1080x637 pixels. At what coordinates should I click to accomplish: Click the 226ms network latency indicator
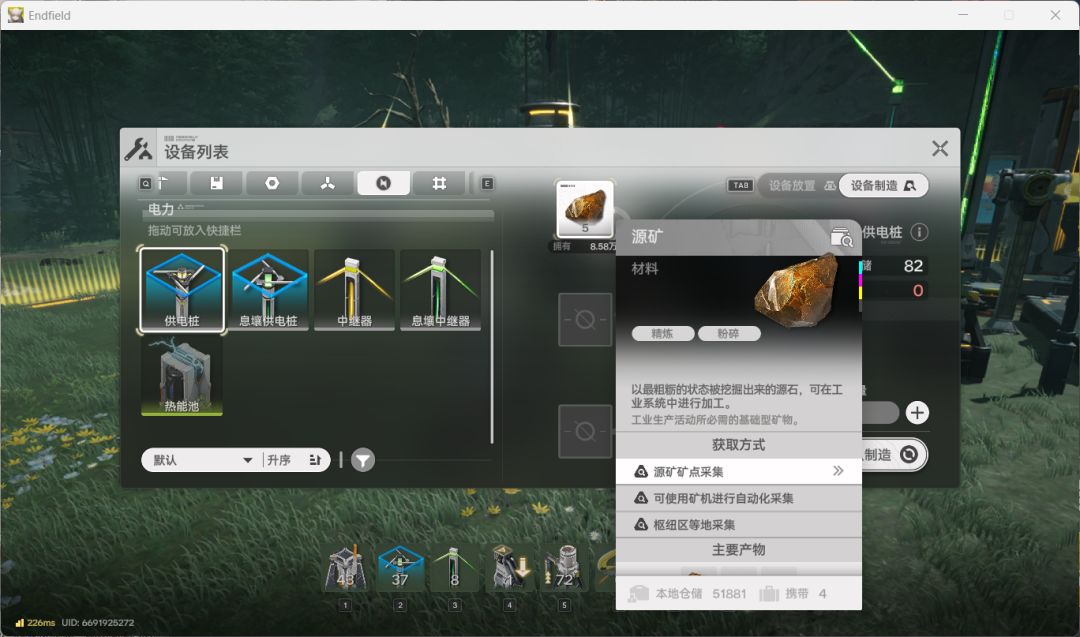(x=35, y=623)
